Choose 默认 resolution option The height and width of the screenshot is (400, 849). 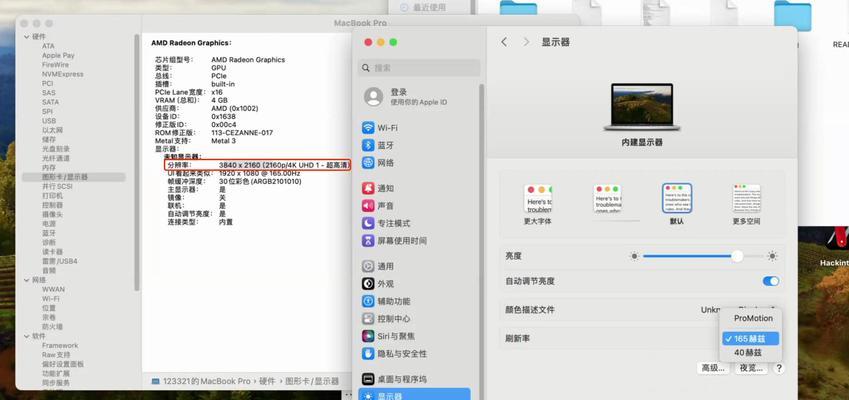coord(677,204)
